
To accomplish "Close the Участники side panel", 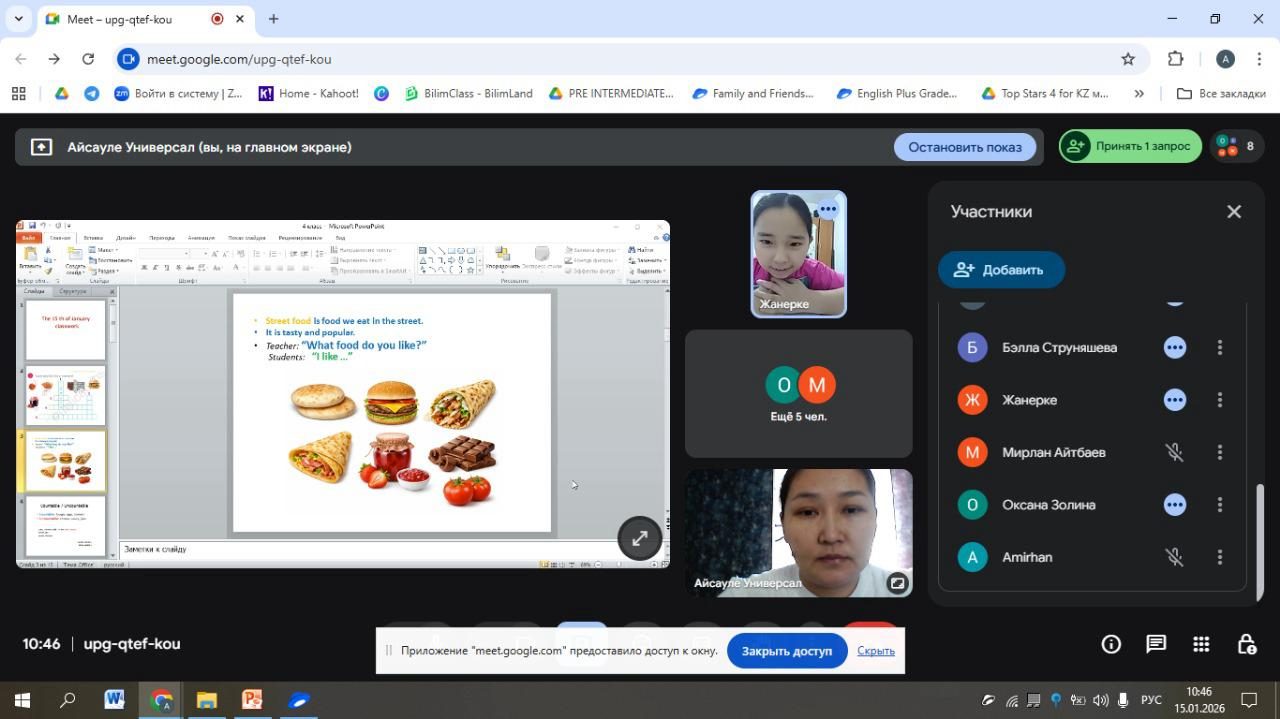I will [1234, 211].
